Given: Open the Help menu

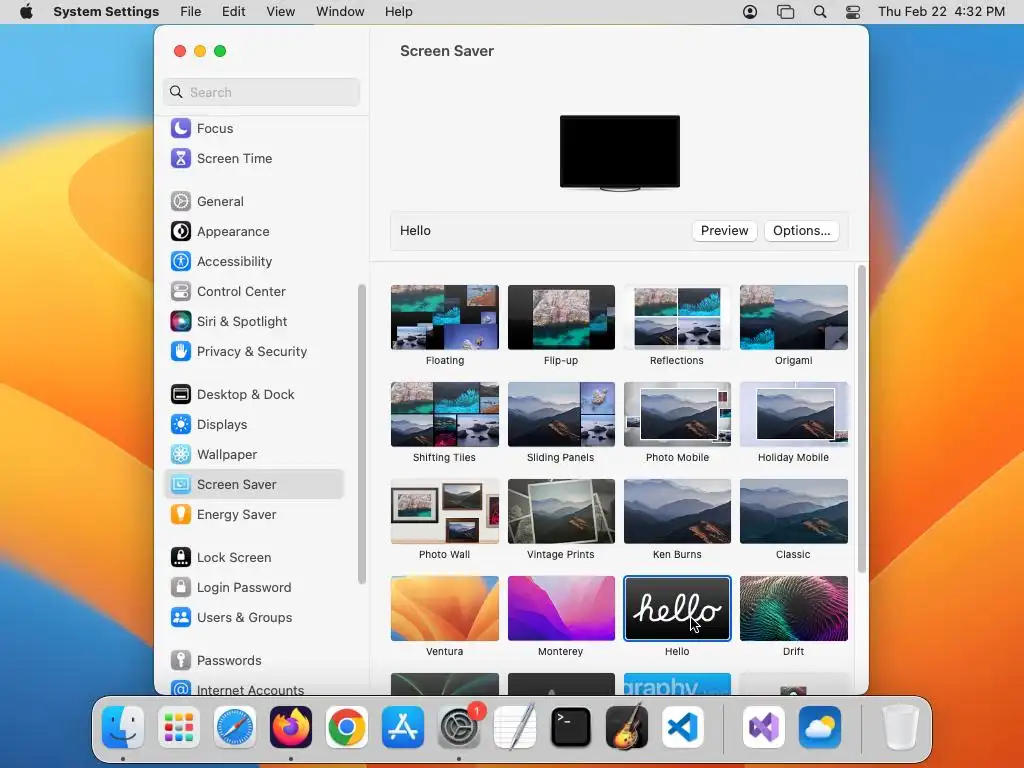Looking at the screenshot, I should 398,12.
